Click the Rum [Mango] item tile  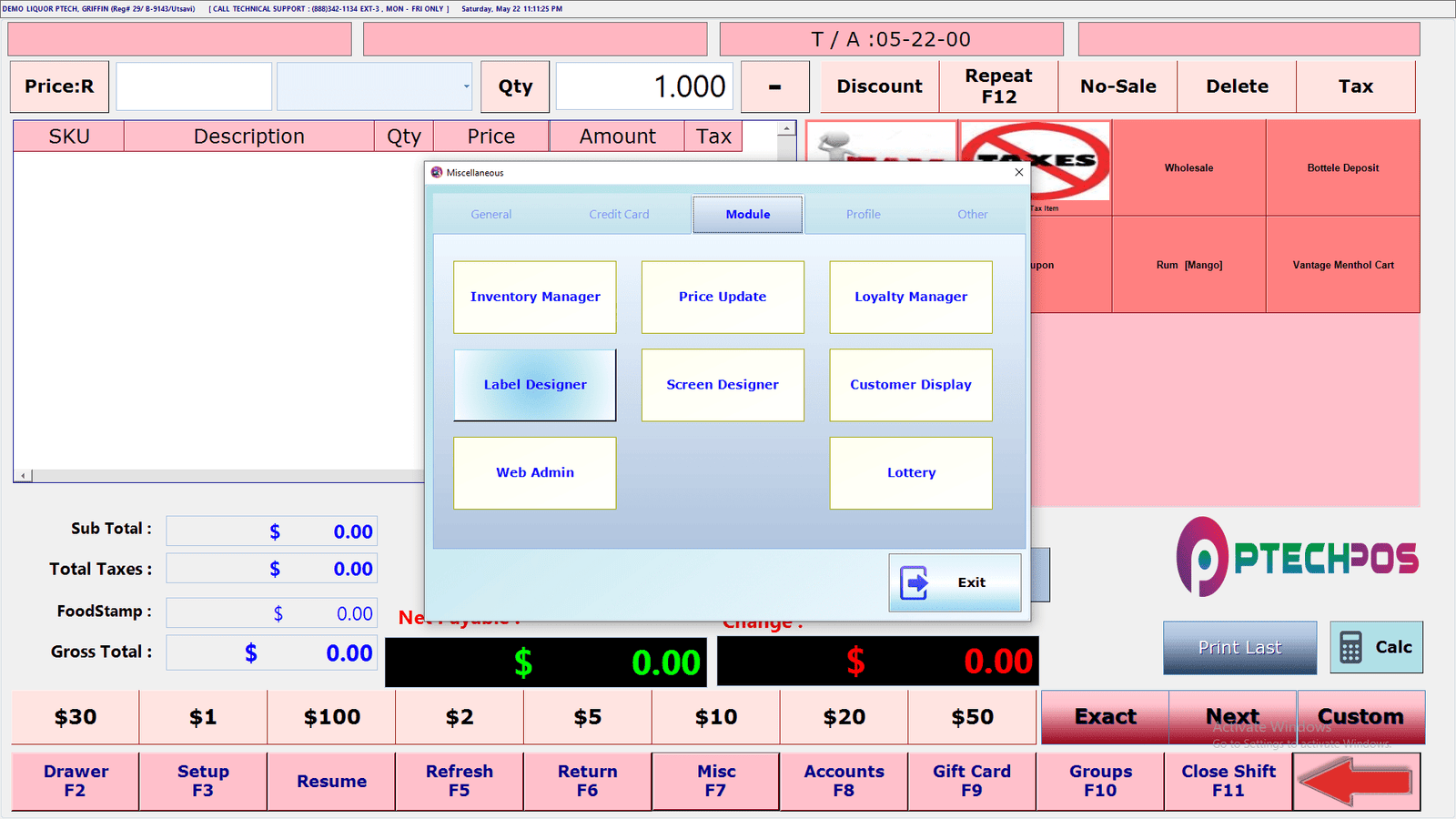[x=1189, y=265]
